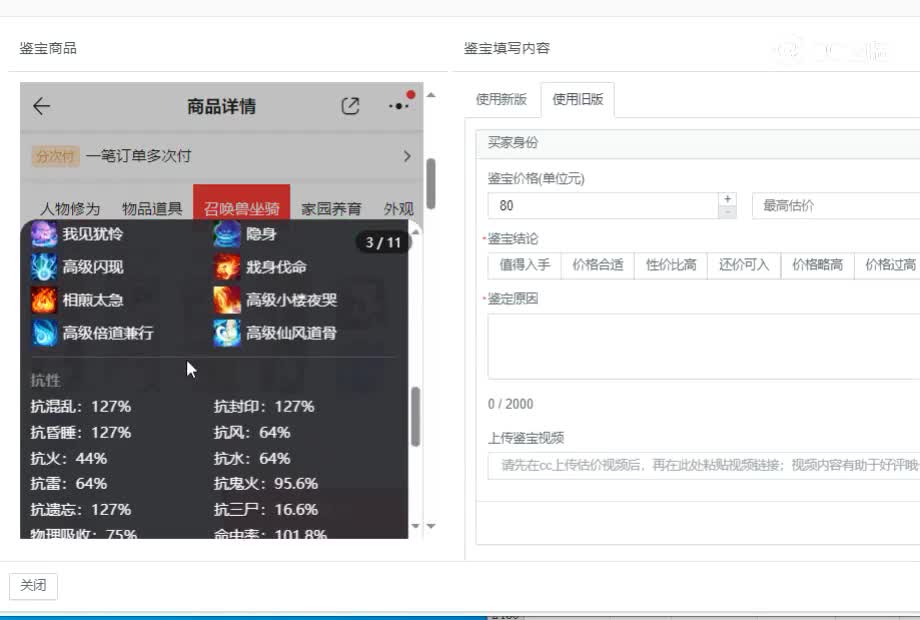
Task: Click the 抗遗忘: 127% stat
Action: click(x=81, y=510)
